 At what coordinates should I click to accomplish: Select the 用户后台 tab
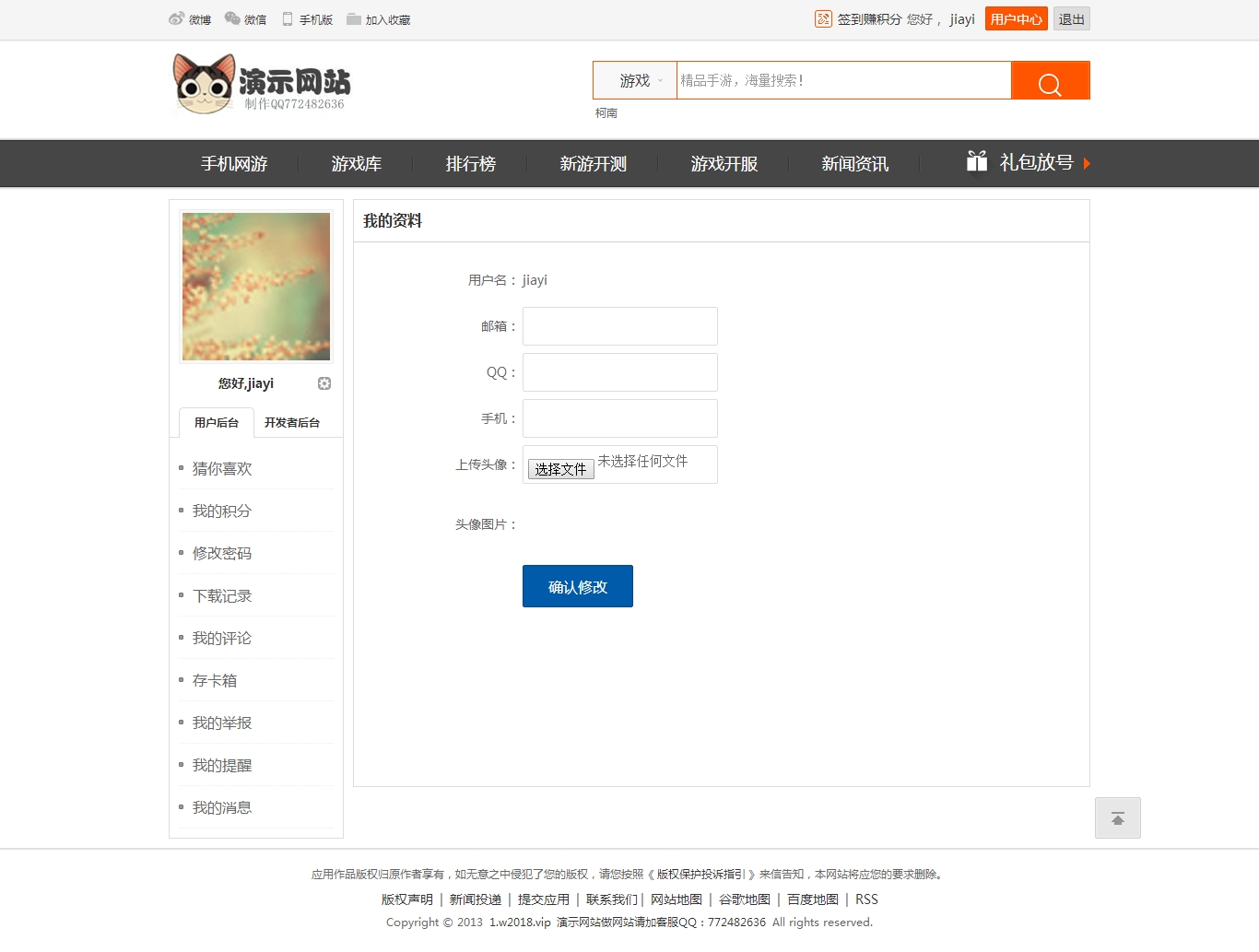coord(215,422)
